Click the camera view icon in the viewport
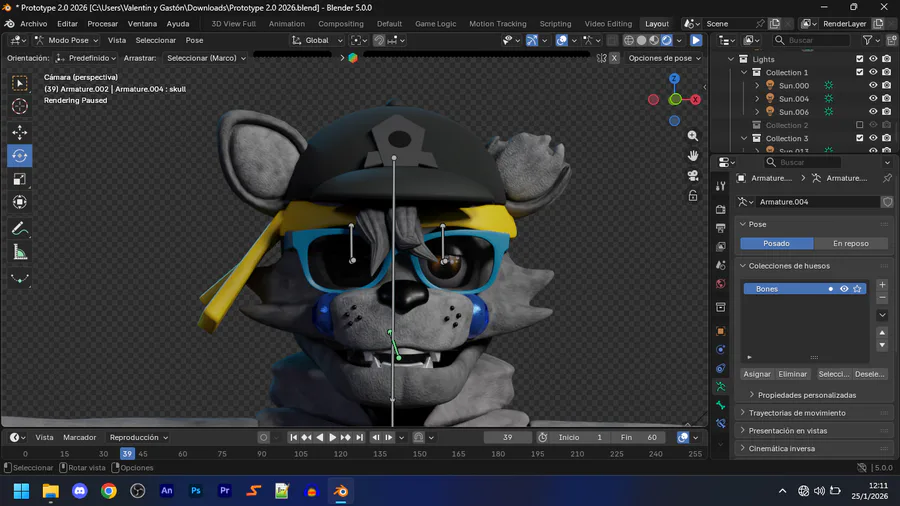The image size is (900, 506). click(x=693, y=176)
